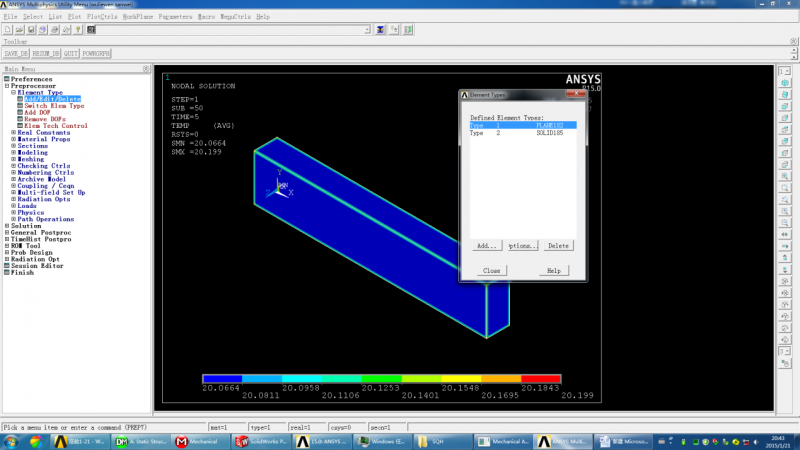This screenshot has height=450, width=800.
Task: Expand the Material Props node
Action: [x=14, y=139]
